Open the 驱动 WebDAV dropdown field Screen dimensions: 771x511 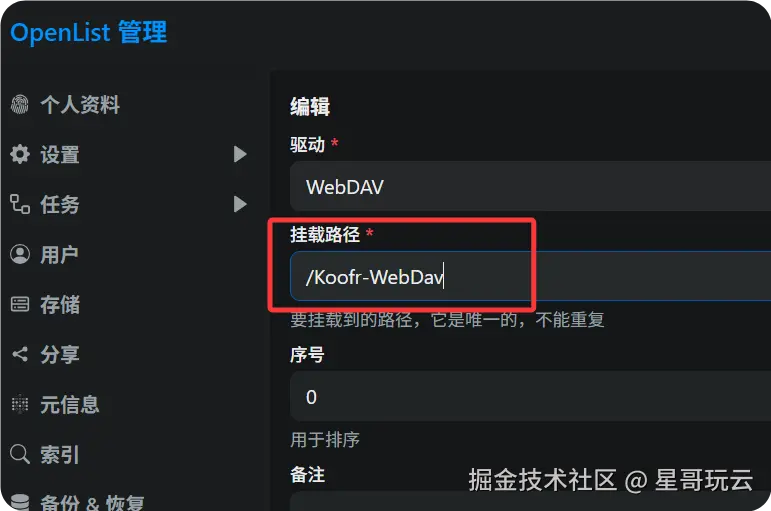click(531, 186)
